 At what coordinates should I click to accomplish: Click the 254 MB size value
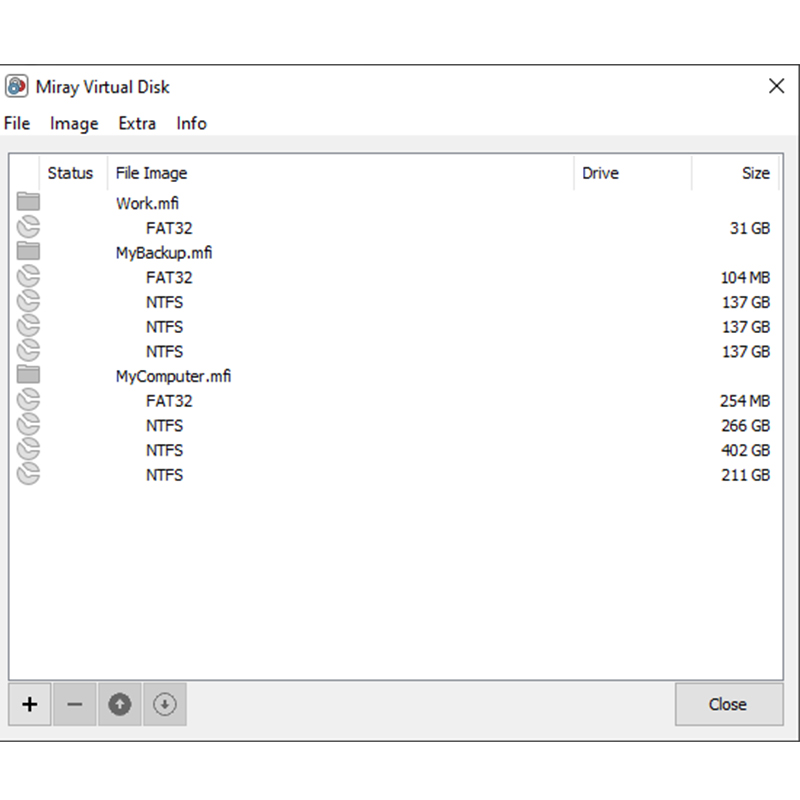745,401
